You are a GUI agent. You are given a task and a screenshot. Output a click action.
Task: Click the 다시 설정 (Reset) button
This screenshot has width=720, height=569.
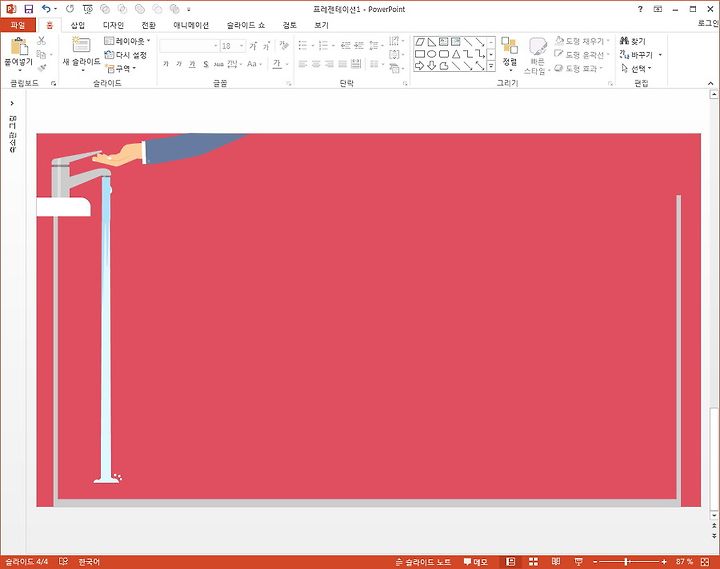click(125, 55)
